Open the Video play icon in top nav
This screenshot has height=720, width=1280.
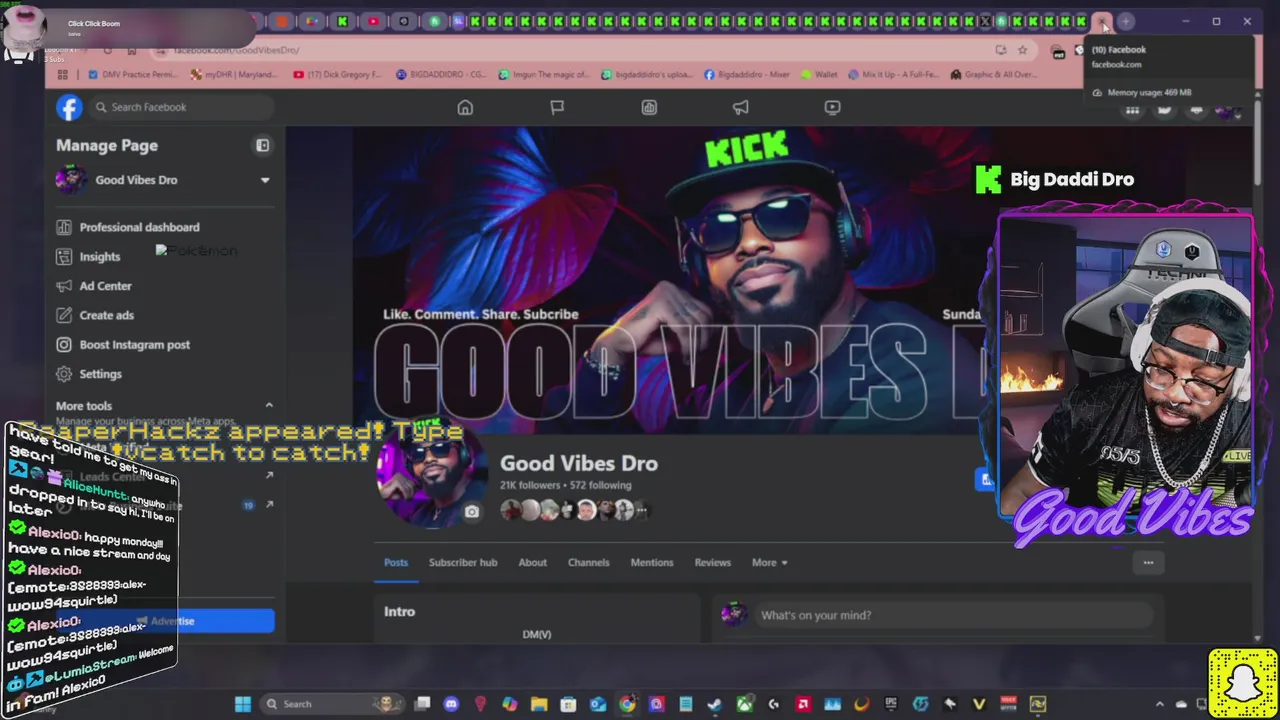coord(833,107)
